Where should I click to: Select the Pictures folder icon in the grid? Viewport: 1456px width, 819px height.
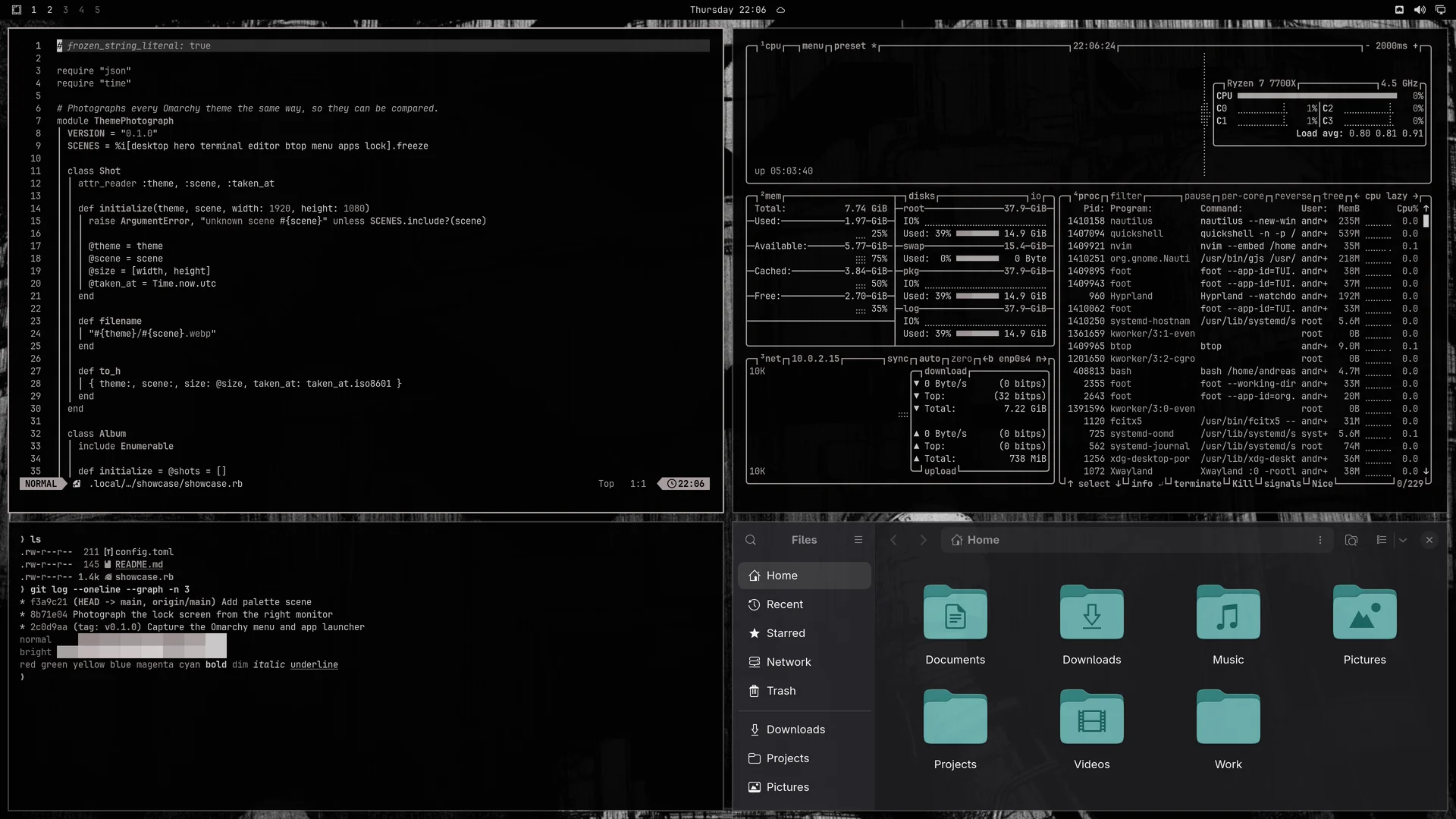(1365, 613)
